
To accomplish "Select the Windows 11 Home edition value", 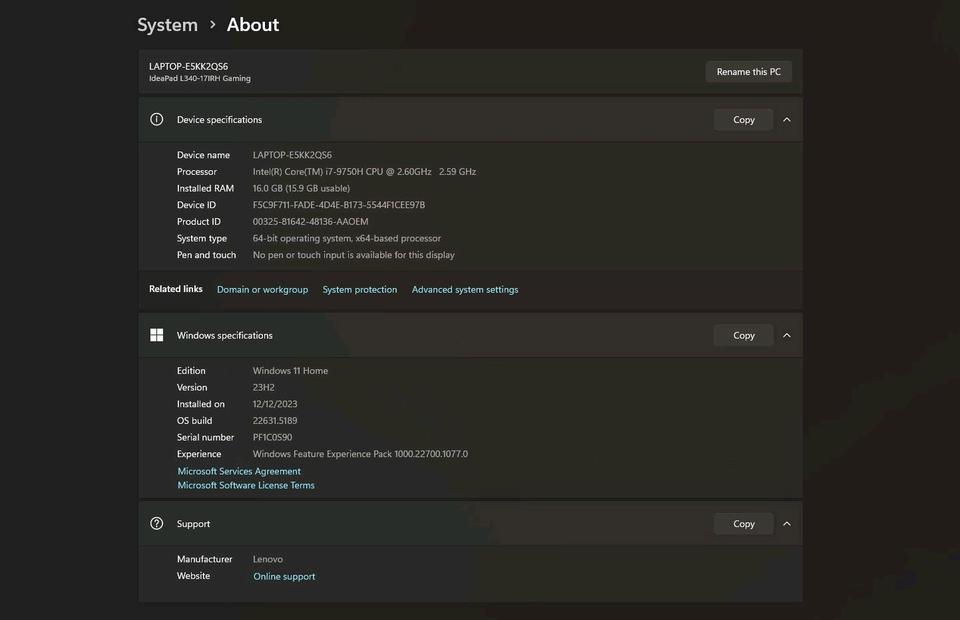I will pos(290,370).
